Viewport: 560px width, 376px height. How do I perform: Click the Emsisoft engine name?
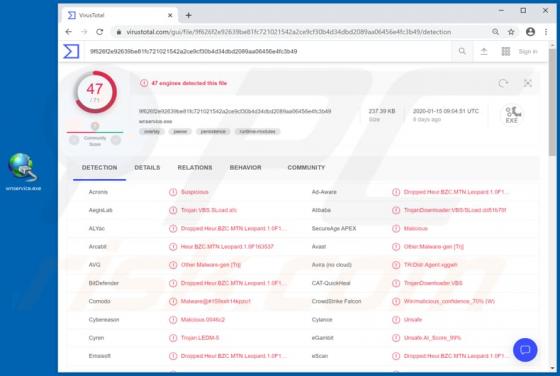[x=100, y=356]
